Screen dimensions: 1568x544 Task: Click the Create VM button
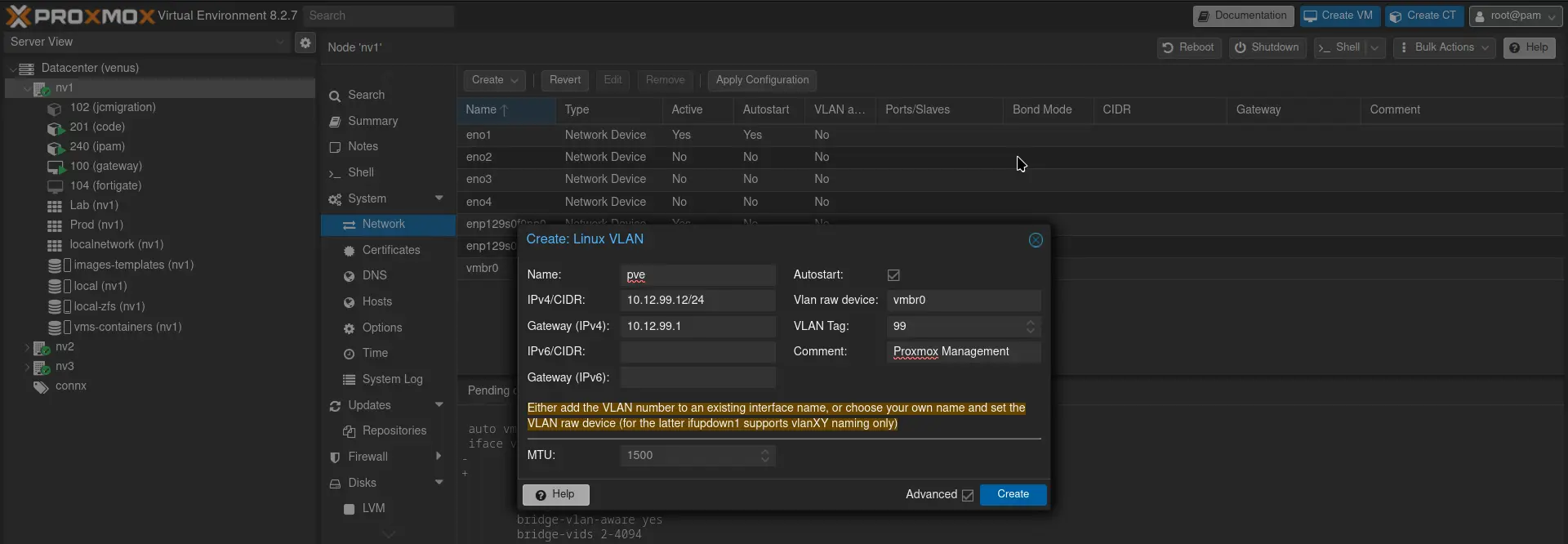click(1339, 16)
